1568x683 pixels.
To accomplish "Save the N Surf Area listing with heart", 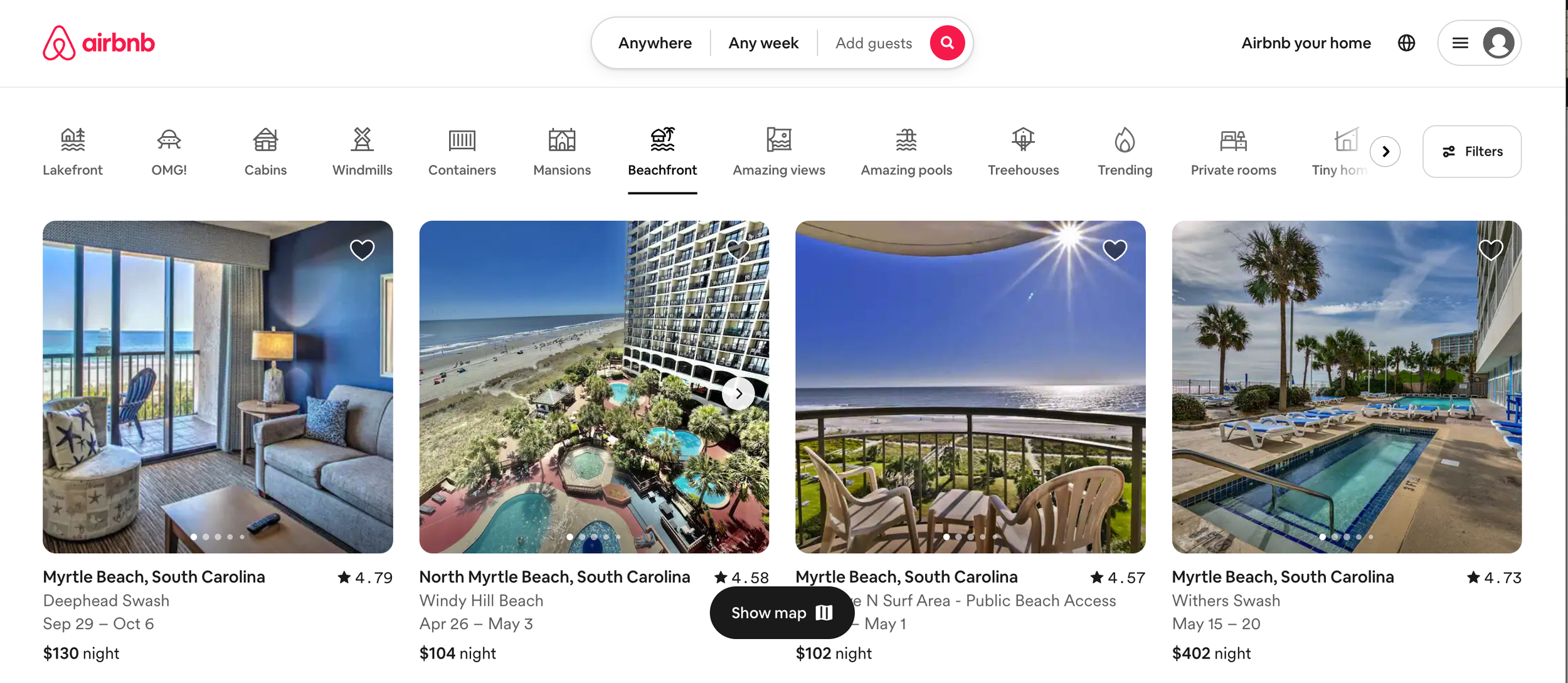I will pos(1115,250).
